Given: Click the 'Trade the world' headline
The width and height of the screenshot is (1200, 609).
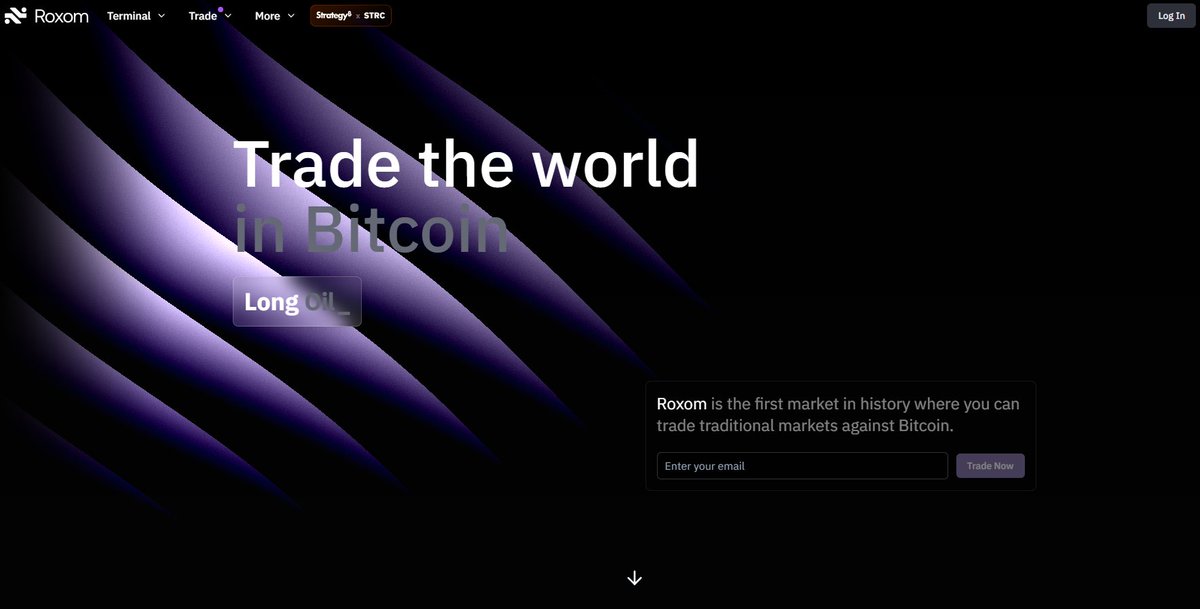Looking at the screenshot, I should point(466,163).
